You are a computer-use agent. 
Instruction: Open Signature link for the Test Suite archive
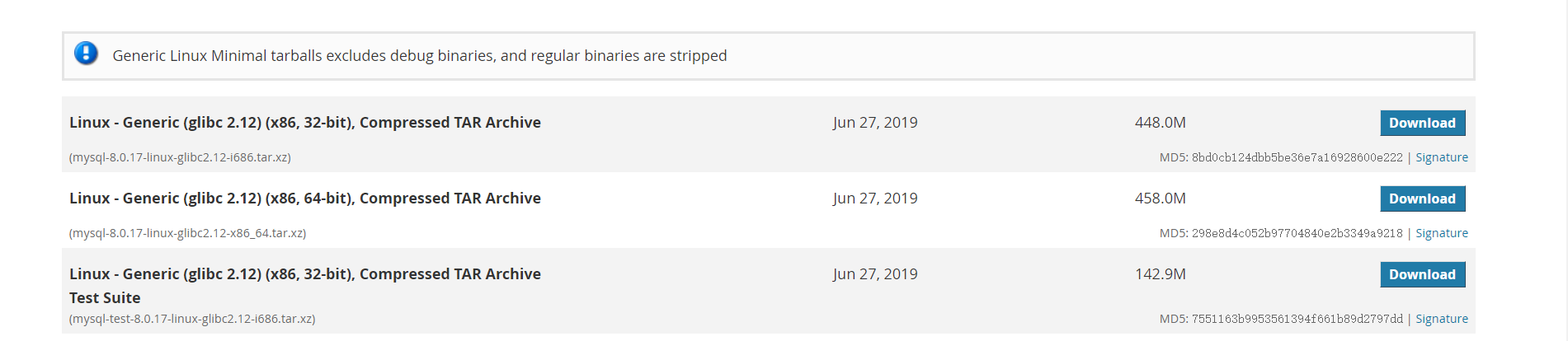(1441, 319)
